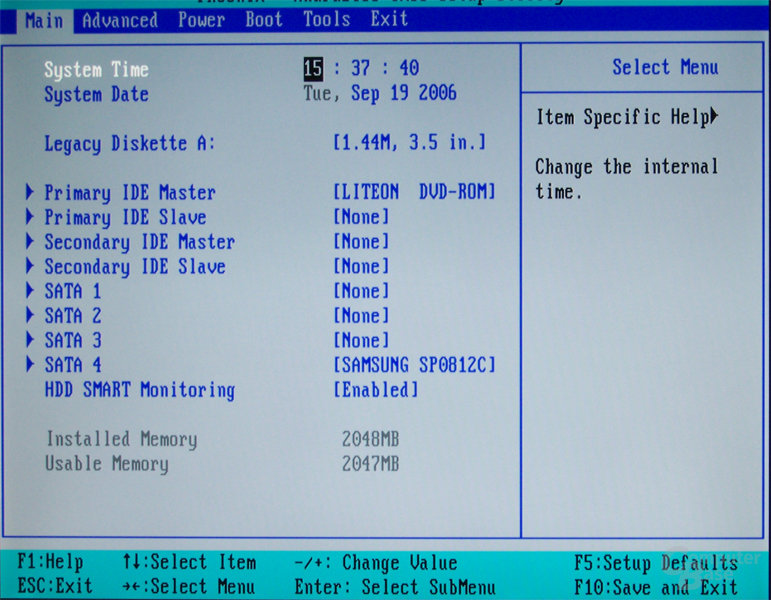This screenshot has width=771, height=600.
Task: Open the Main menu tab
Action: pos(44,21)
